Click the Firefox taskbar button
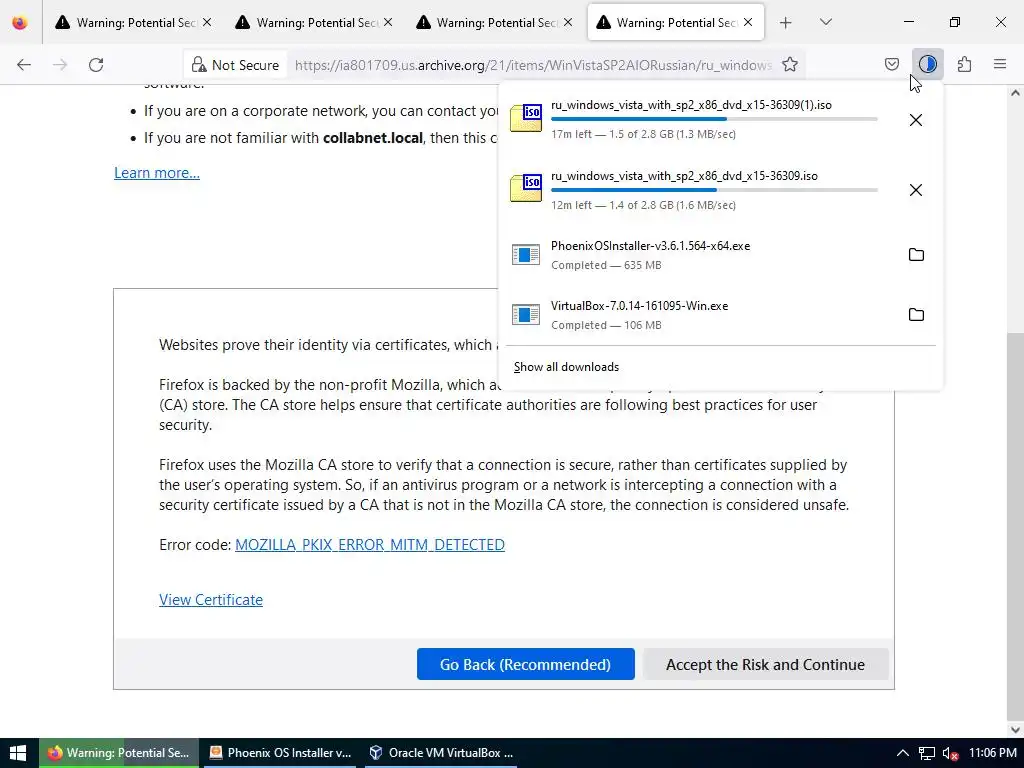Image resolution: width=1024 pixels, height=768 pixels. click(118, 753)
